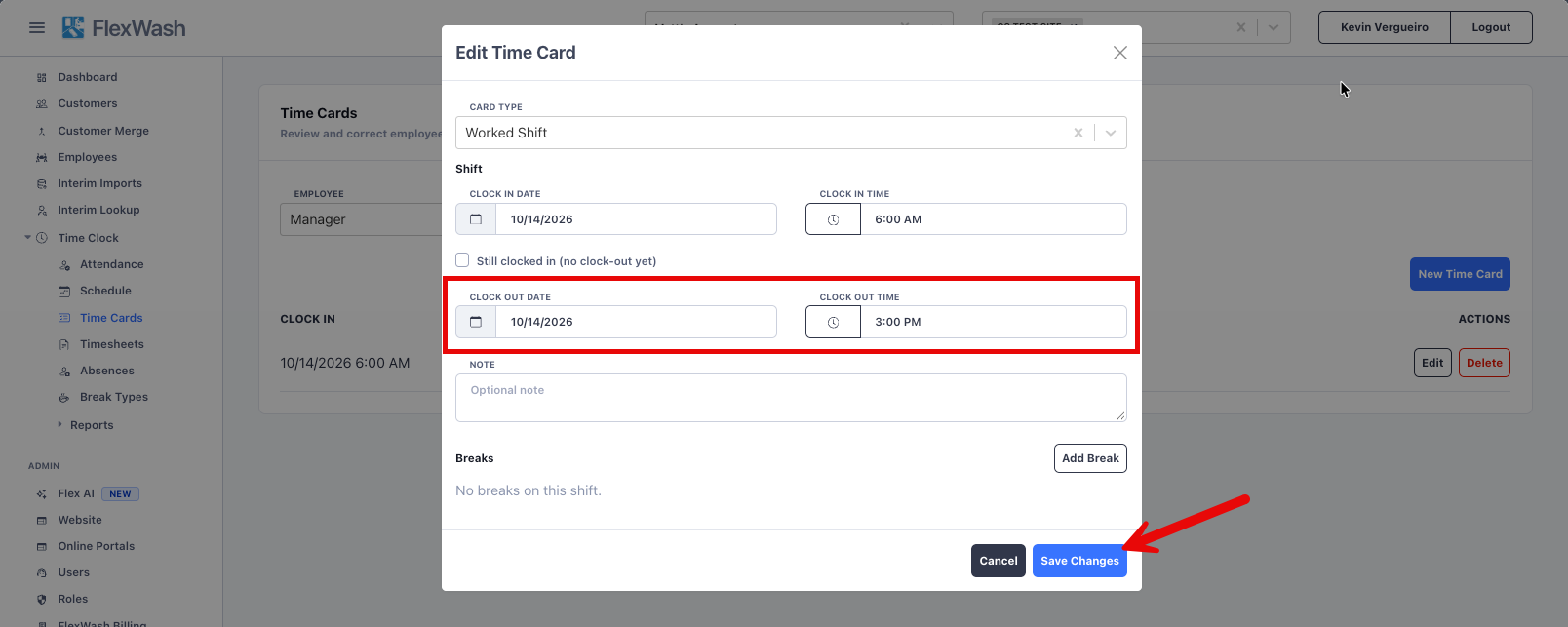
Task: Click the Timesheets sidebar icon
Action: pyautogui.click(x=64, y=344)
